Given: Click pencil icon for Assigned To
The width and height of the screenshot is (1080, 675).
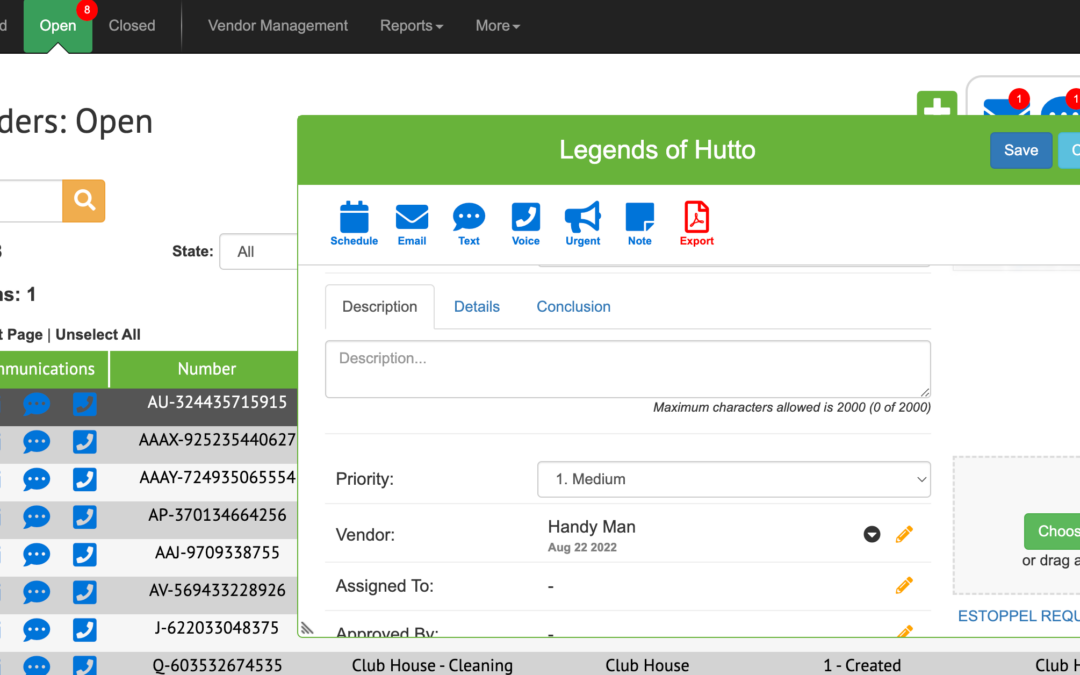Looking at the screenshot, I should (x=904, y=586).
